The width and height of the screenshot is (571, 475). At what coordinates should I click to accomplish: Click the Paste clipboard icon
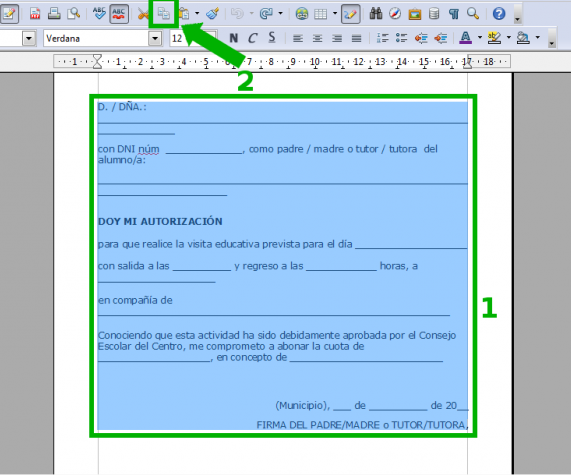click(184, 14)
